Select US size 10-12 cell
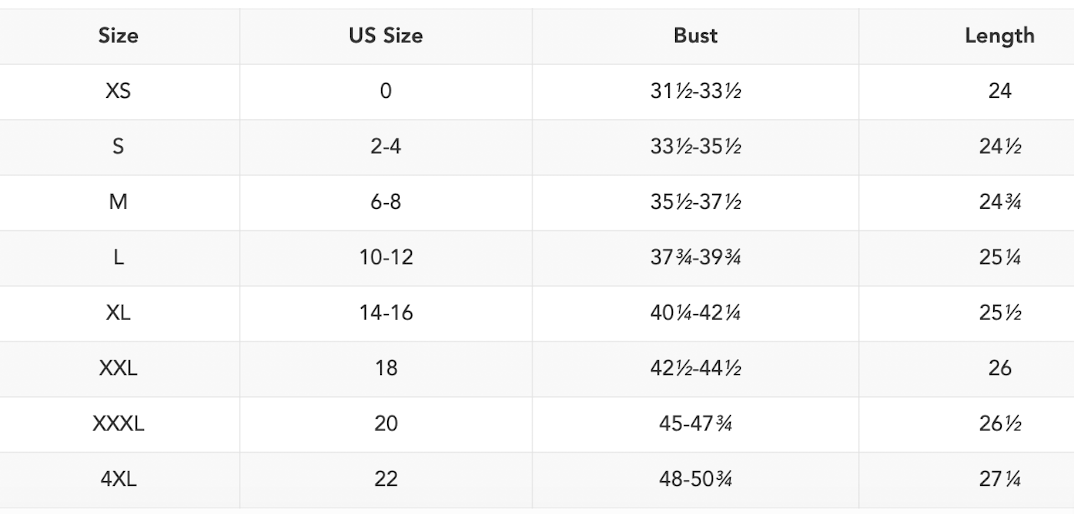The width and height of the screenshot is (1074, 514). pyautogui.click(x=385, y=258)
